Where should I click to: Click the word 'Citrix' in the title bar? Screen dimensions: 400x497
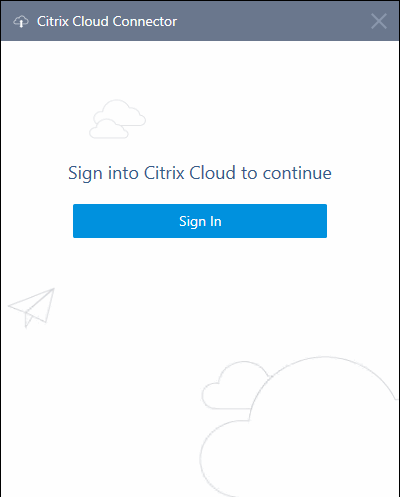point(53,22)
